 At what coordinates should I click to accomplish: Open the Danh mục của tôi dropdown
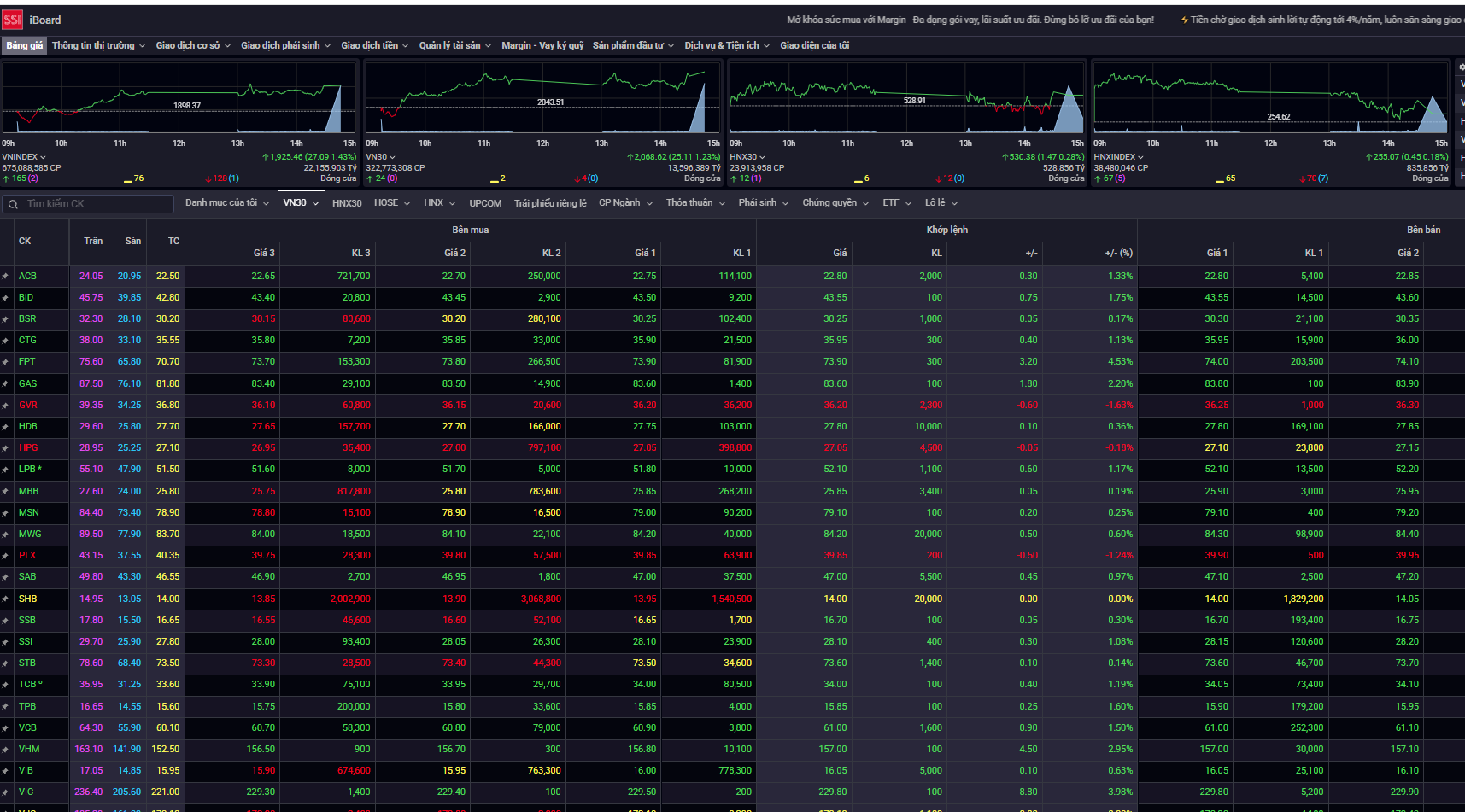pyautogui.click(x=227, y=203)
